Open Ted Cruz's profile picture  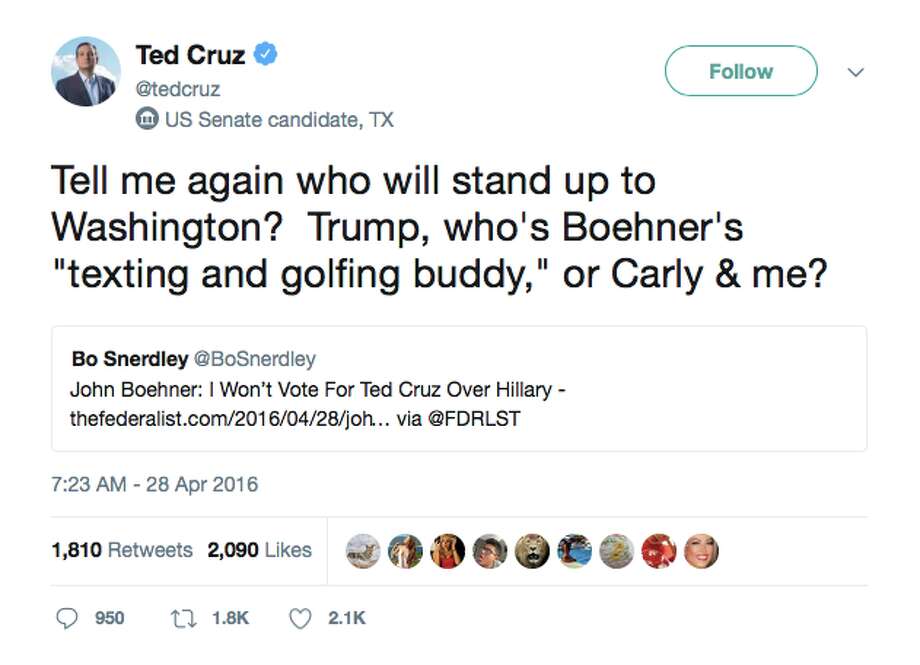pos(86,72)
